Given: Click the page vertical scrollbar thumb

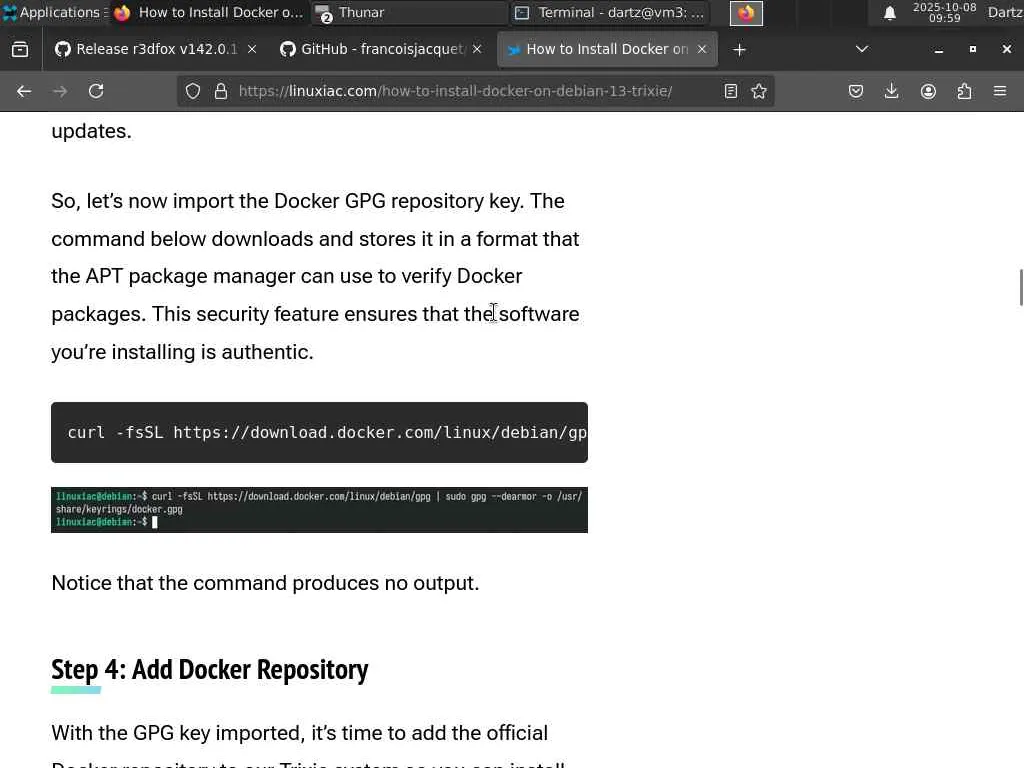Looking at the screenshot, I should pos(1021,287).
